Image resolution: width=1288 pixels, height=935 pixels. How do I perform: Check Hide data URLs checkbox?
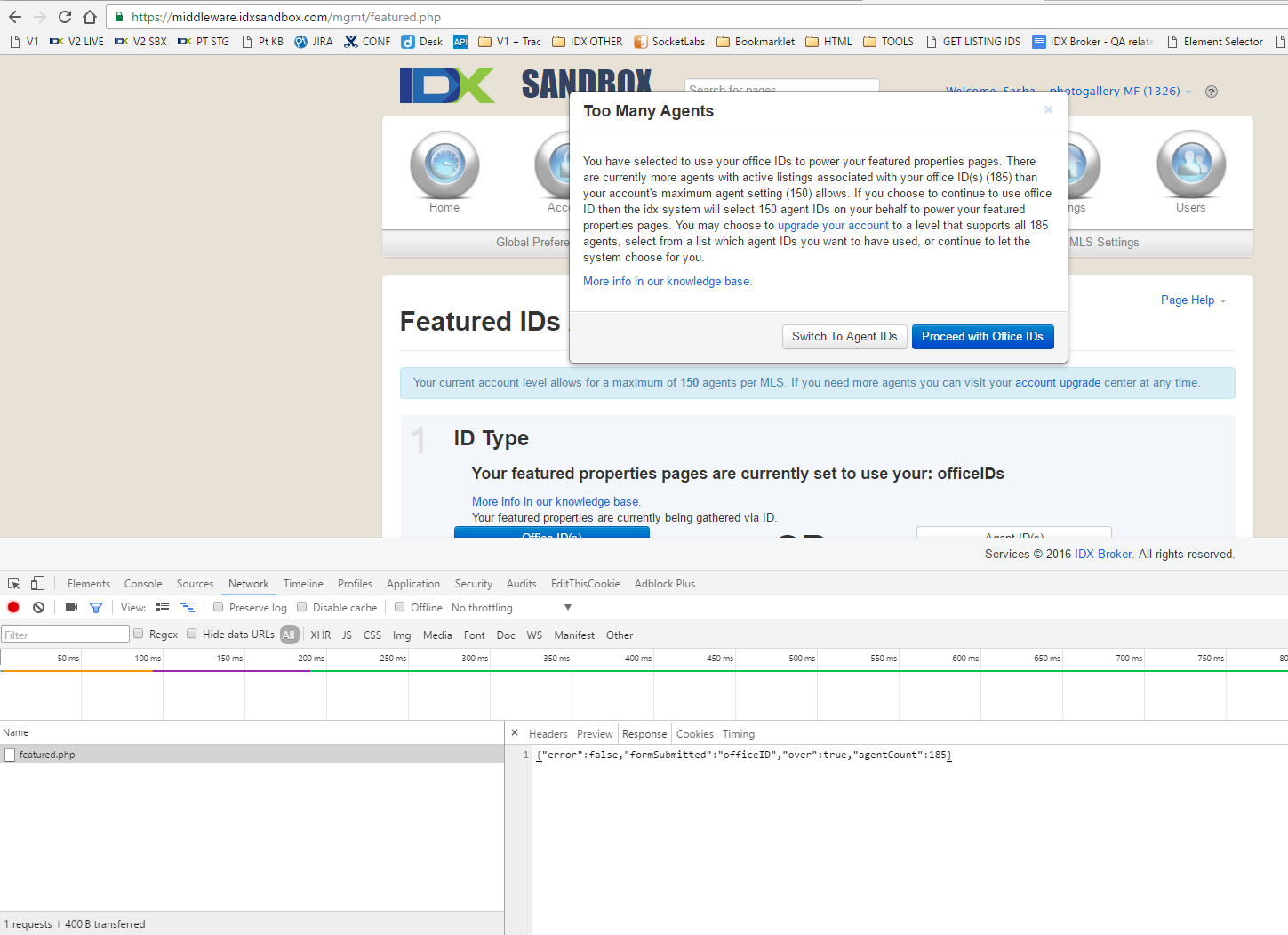tap(191, 634)
